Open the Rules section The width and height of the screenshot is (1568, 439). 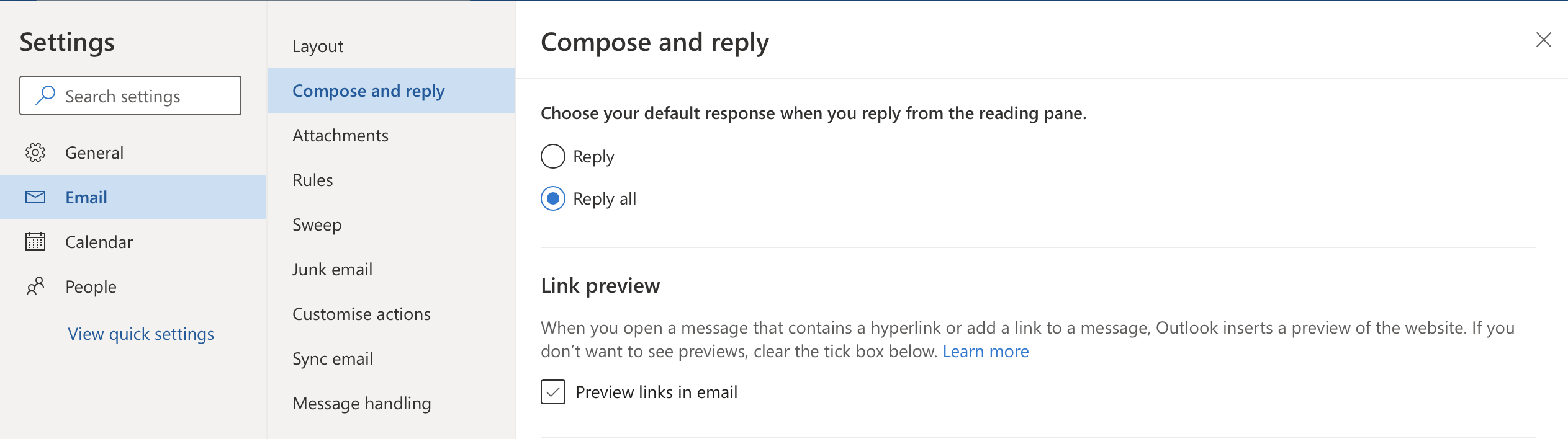[313, 180]
